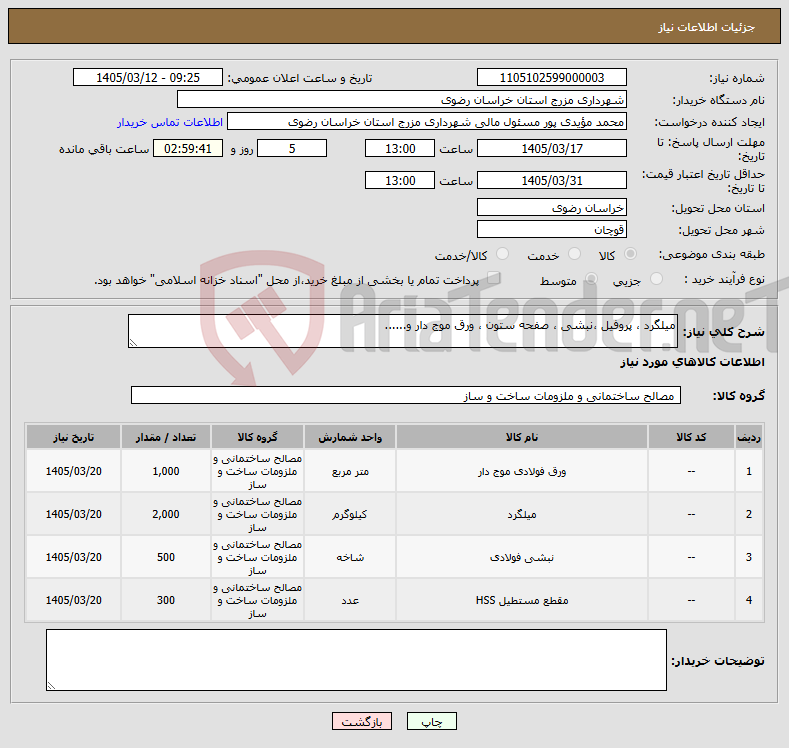The height and width of the screenshot is (748, 789).
Task: Click the متر مربع unit cell
Action: [350, 471]
